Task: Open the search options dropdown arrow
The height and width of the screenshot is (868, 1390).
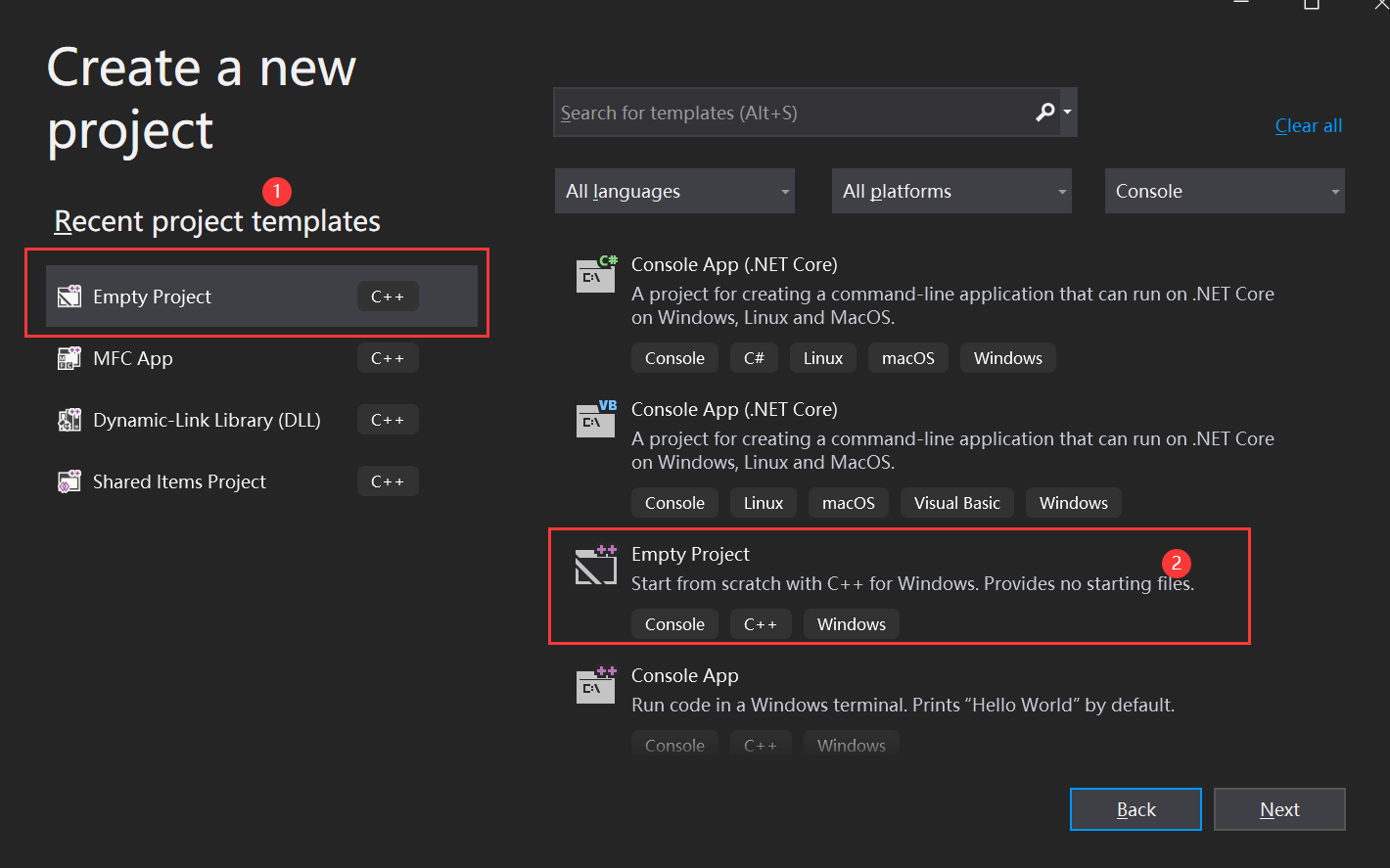Action: click(x=1067, y=113)
